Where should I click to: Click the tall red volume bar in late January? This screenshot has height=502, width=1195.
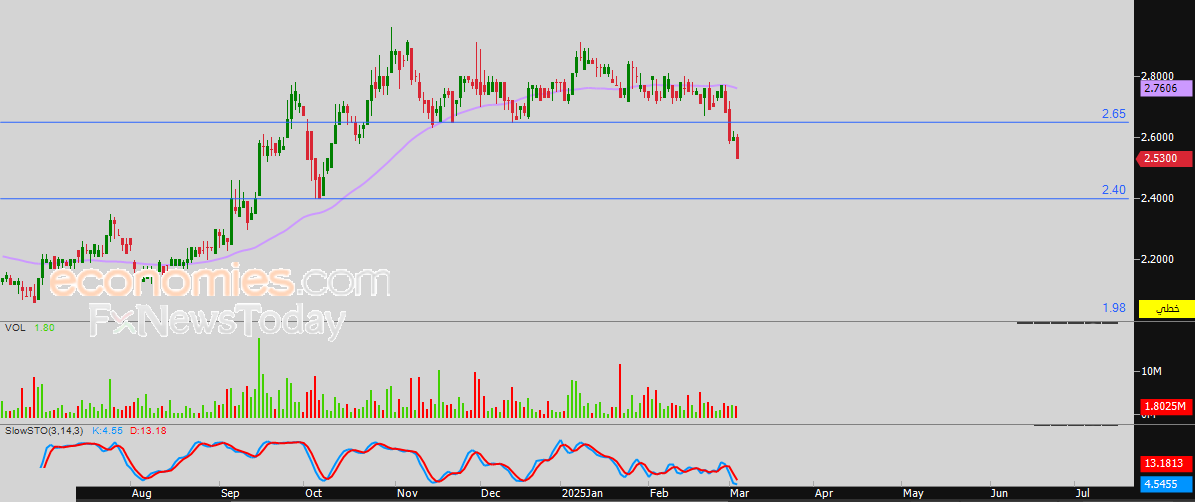coord(620,391)
